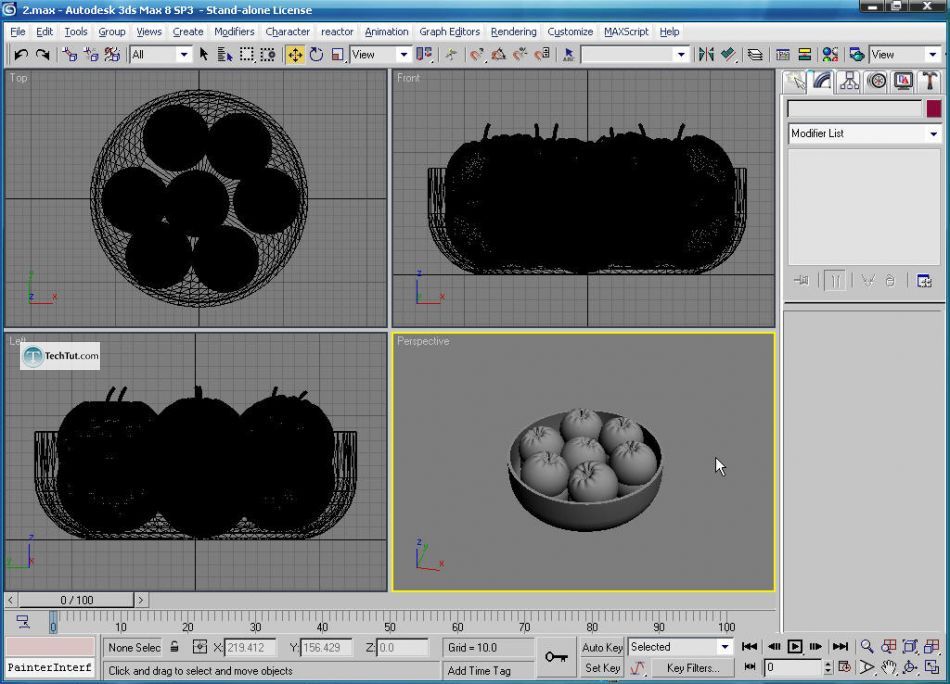Switch to Hierarchy command panel tab
Screen dimensions: 950x684
(x=849, y=81)
